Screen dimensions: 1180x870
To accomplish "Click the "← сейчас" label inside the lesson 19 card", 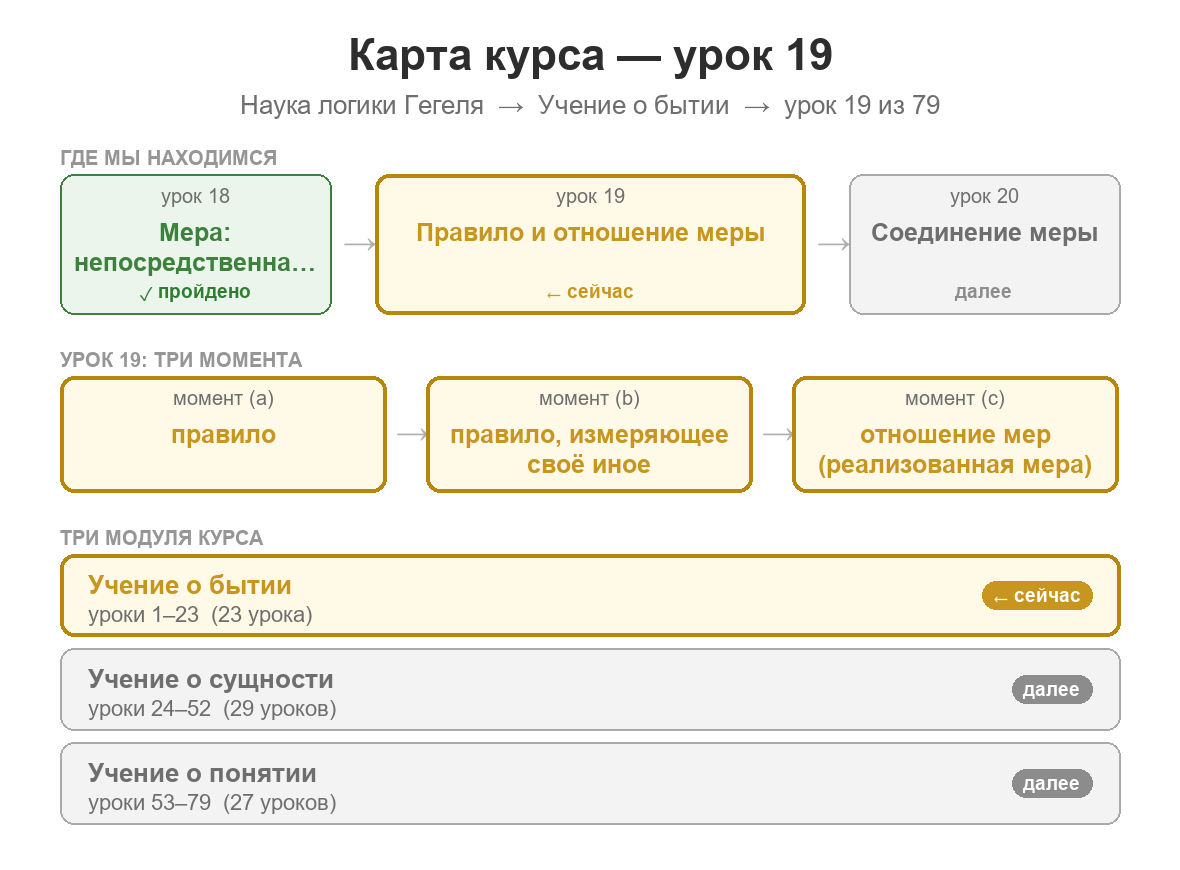I will pyautogui.click(x=591, y=292).
